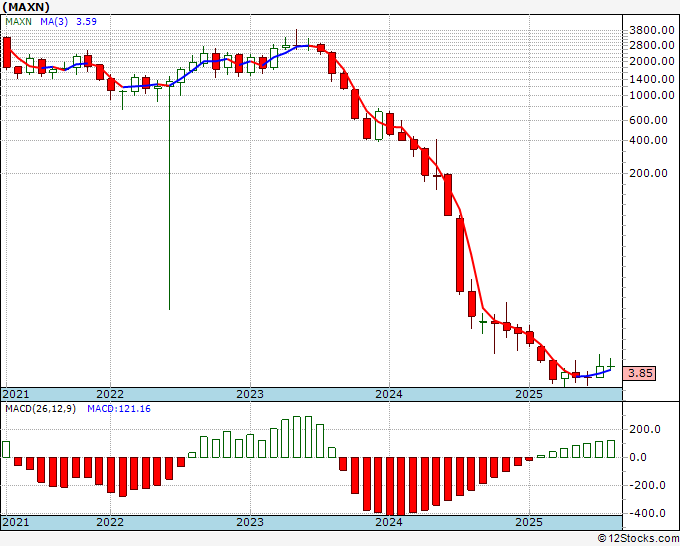The height and width of the screenshot is (546, 680).
Task: Click the tall green candle with long lower wick
Action: click(170, 193)
